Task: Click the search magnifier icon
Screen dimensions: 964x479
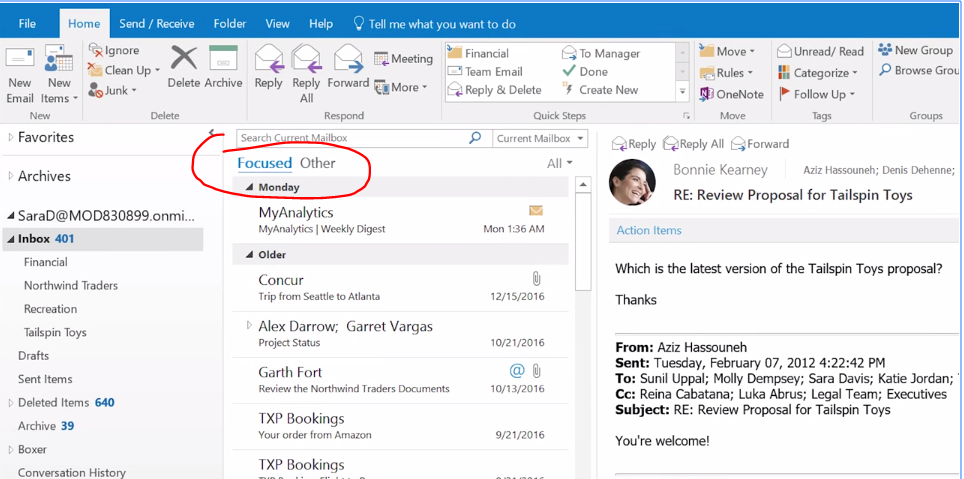Action: 476,138
